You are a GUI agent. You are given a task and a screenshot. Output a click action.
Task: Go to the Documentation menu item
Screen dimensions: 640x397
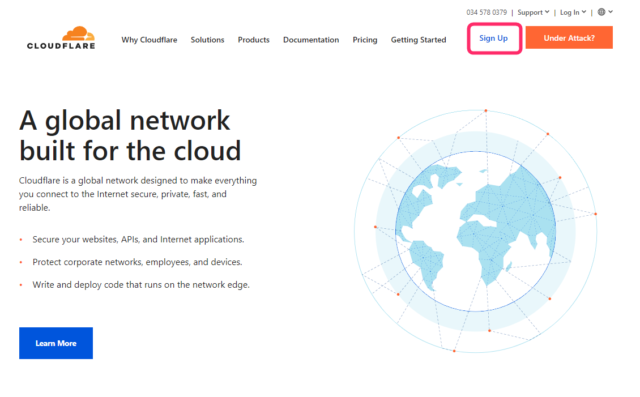pyautogui.click(x=311, y=40)
